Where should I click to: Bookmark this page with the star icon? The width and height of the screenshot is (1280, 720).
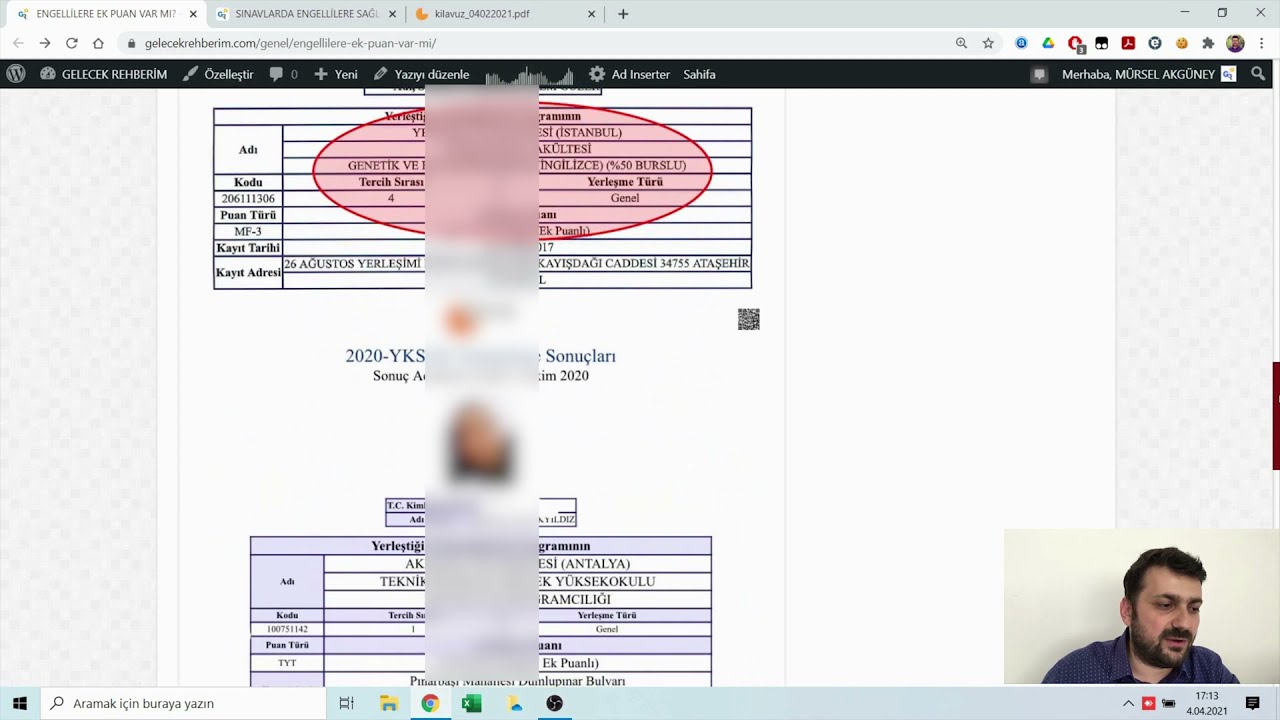tap(988, 43)
